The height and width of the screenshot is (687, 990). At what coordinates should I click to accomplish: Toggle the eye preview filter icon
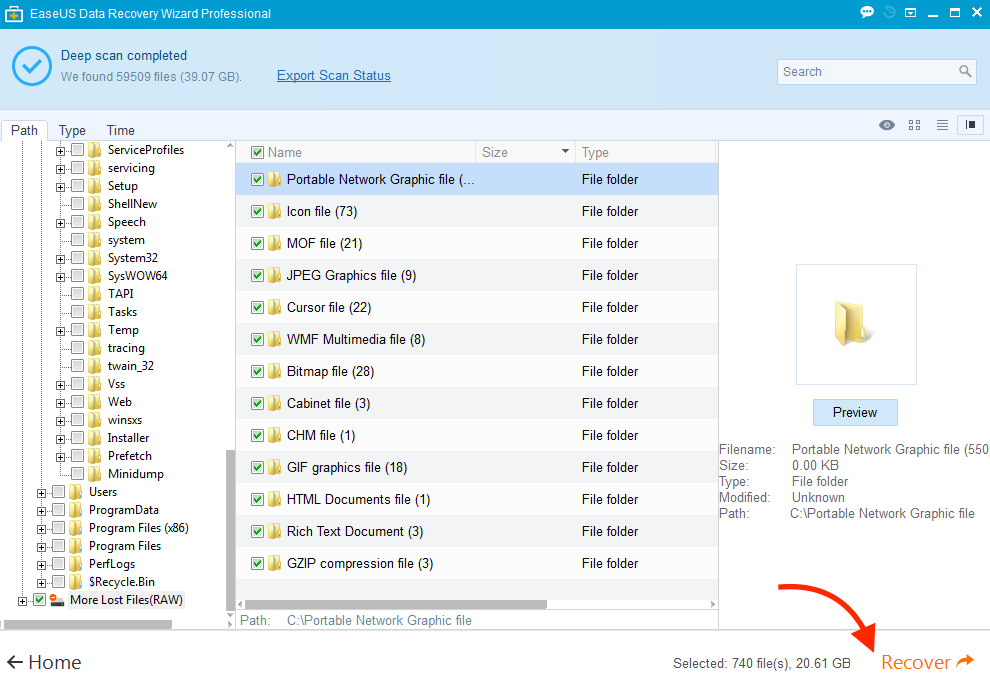(x=886, y=125)
